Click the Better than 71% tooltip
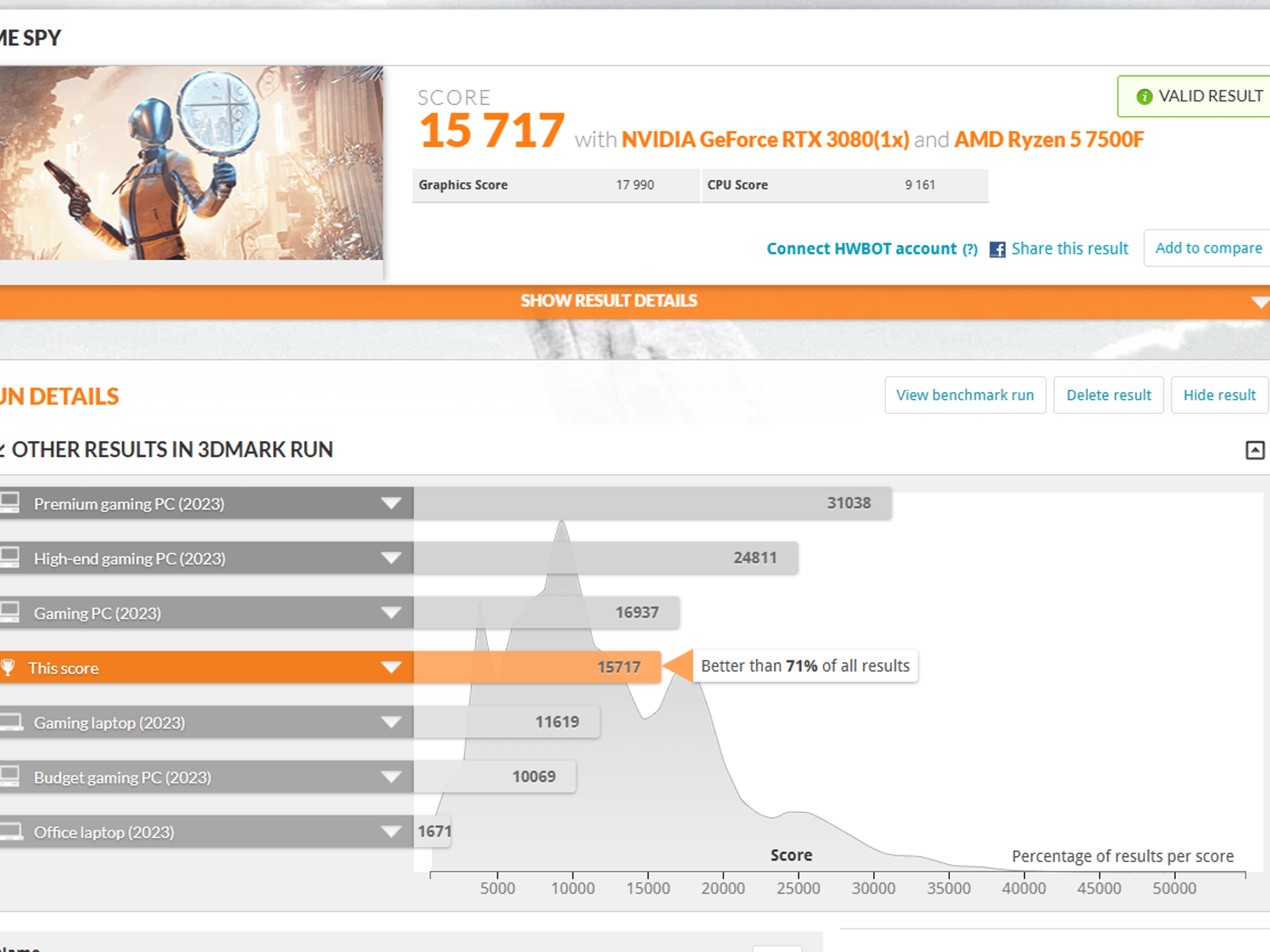 (805, 666)
